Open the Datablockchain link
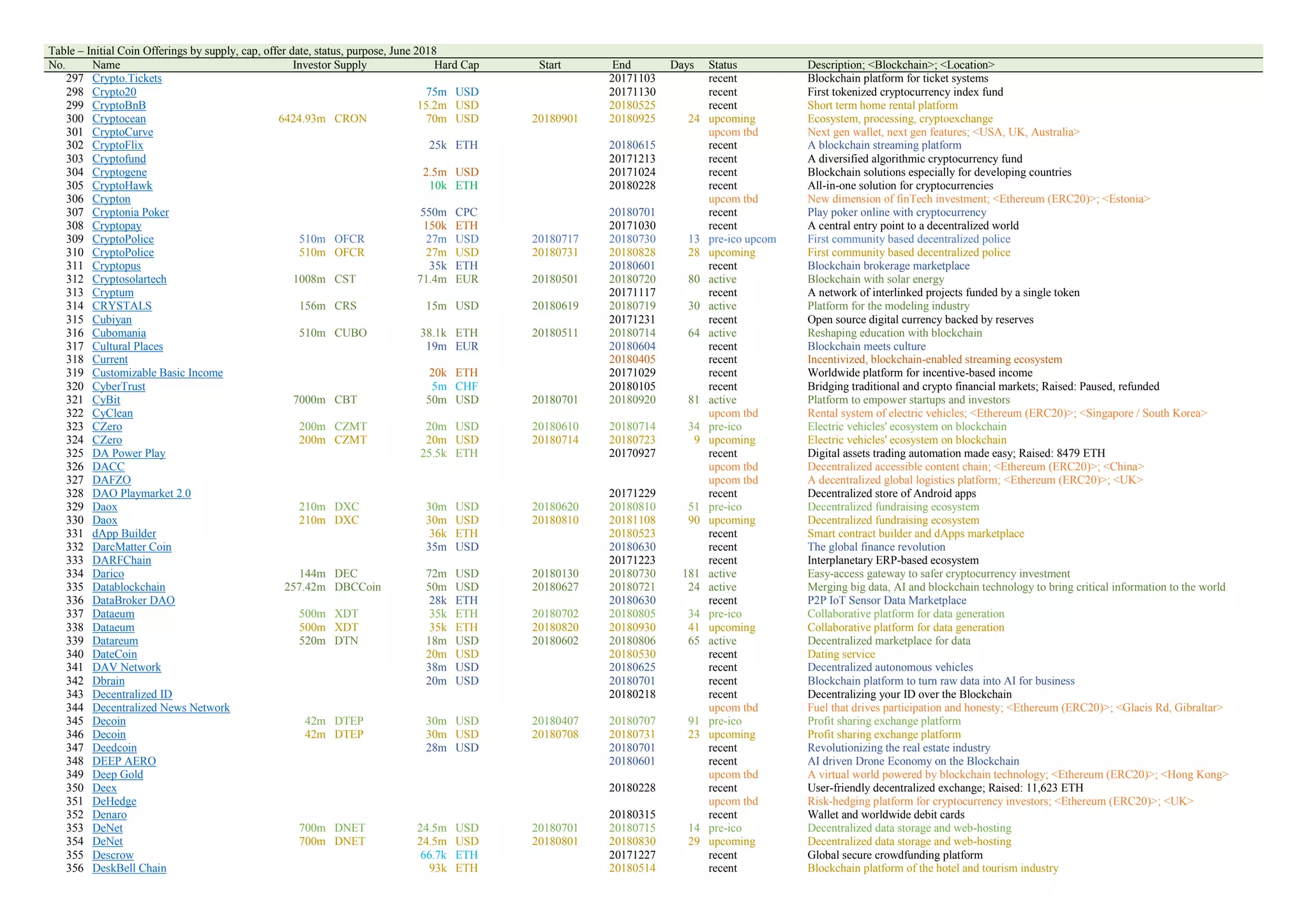Screen dimensions: 1307x924 click(128, 587)
